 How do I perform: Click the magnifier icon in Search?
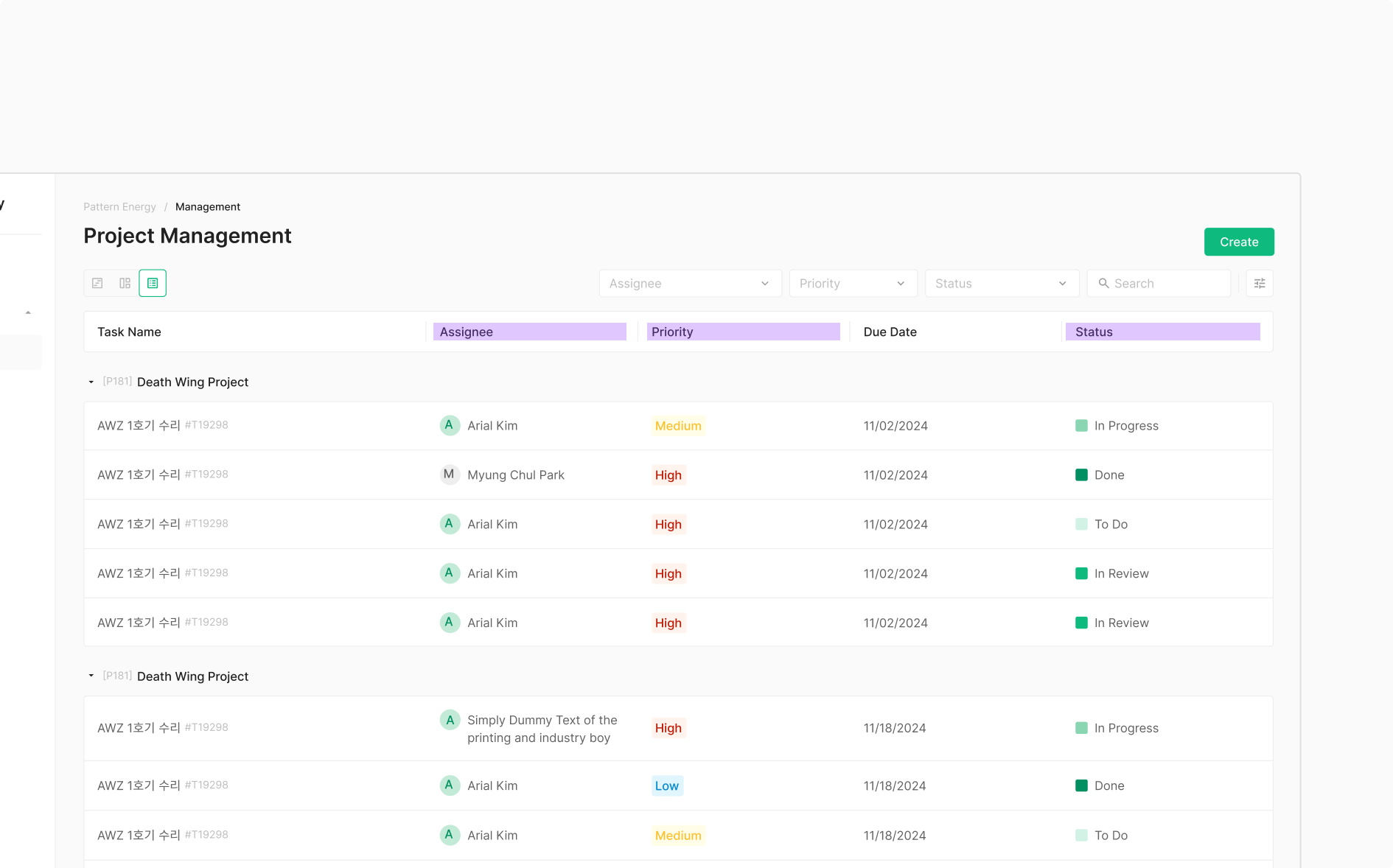click(1103, 283)
